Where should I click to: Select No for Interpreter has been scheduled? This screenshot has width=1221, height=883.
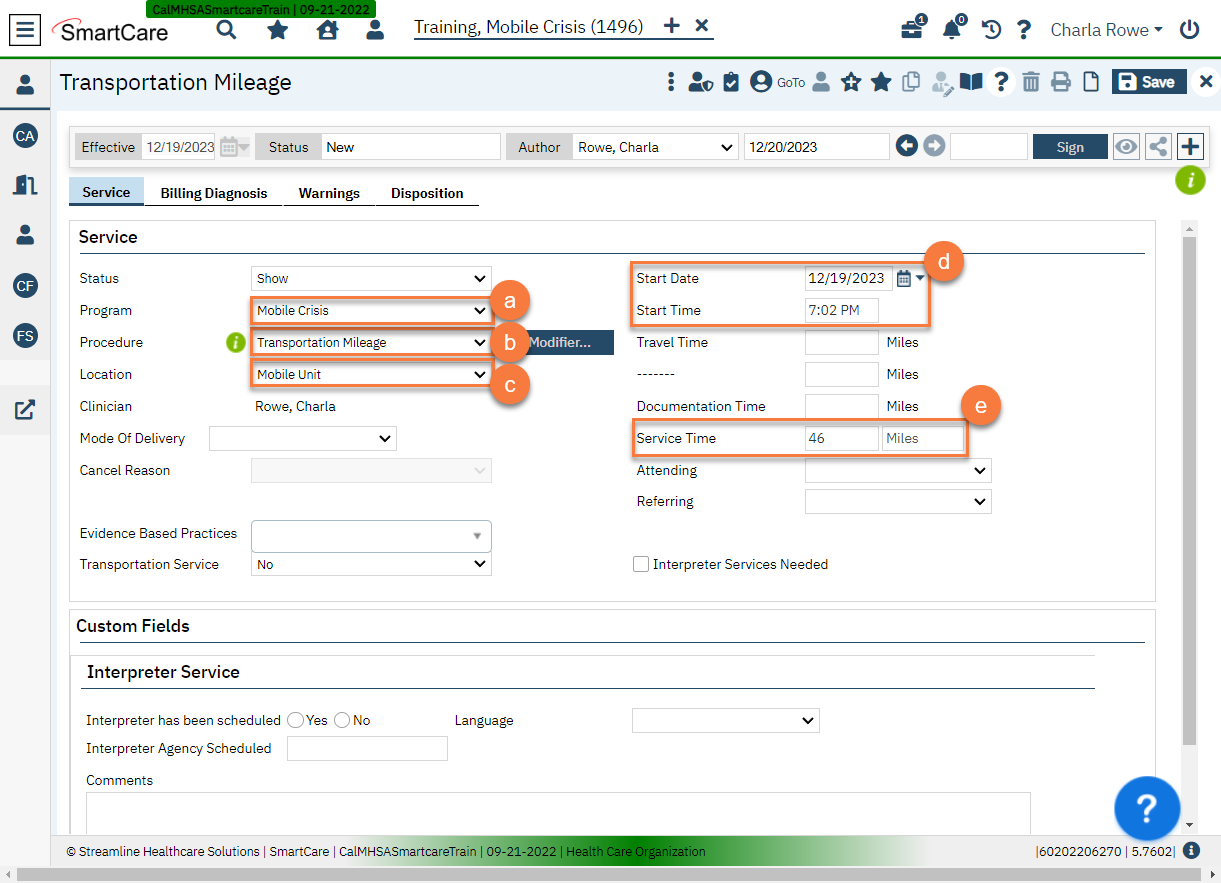coord(342,720)
